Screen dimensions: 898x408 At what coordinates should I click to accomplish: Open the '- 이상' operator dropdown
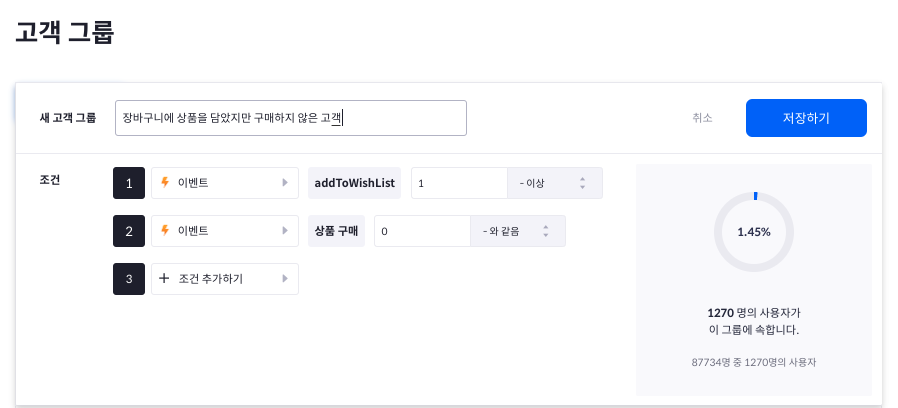(x=555, y=183)
